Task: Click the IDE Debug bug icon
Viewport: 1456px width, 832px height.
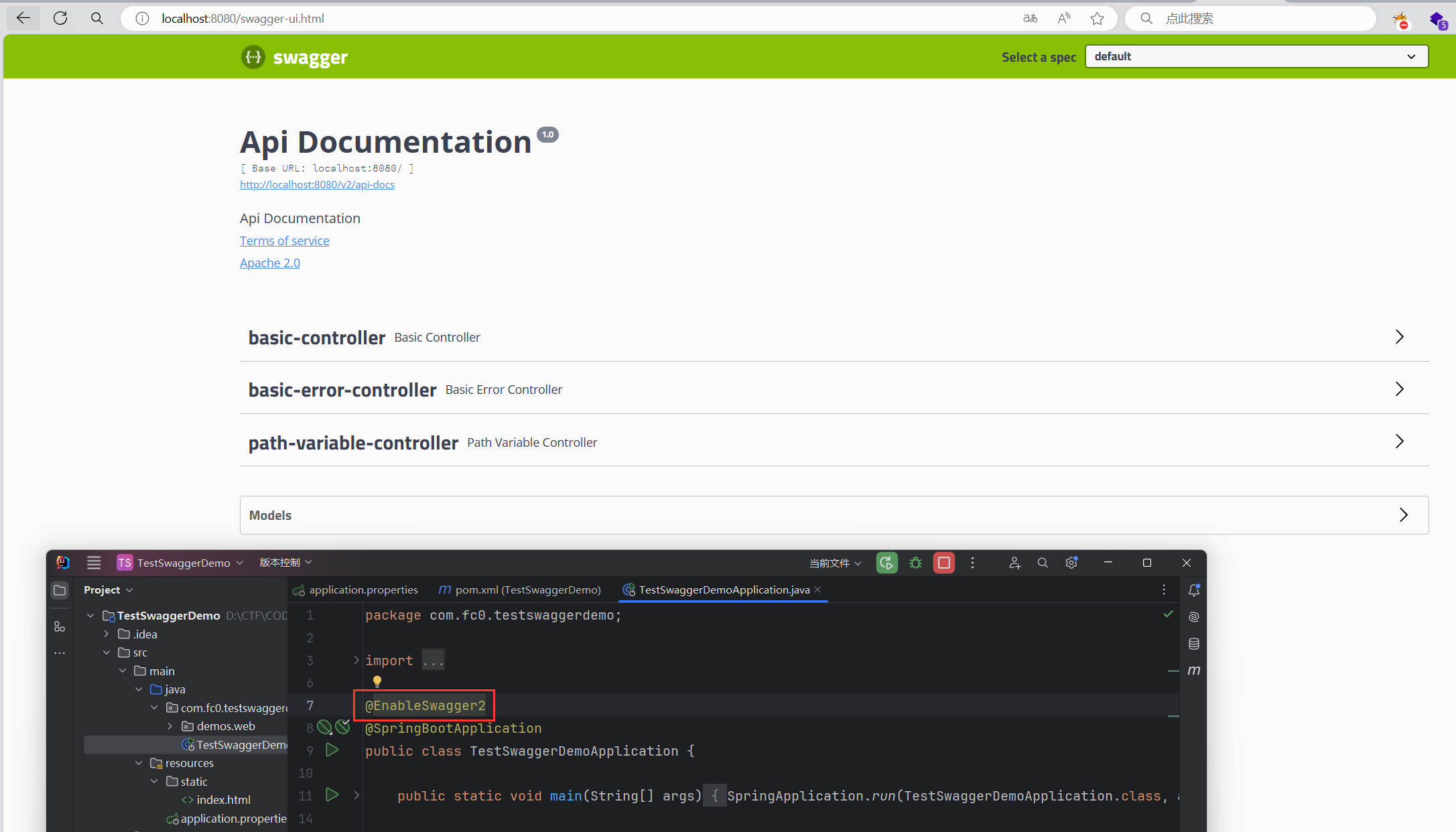Action: click(x=915, y=563)
